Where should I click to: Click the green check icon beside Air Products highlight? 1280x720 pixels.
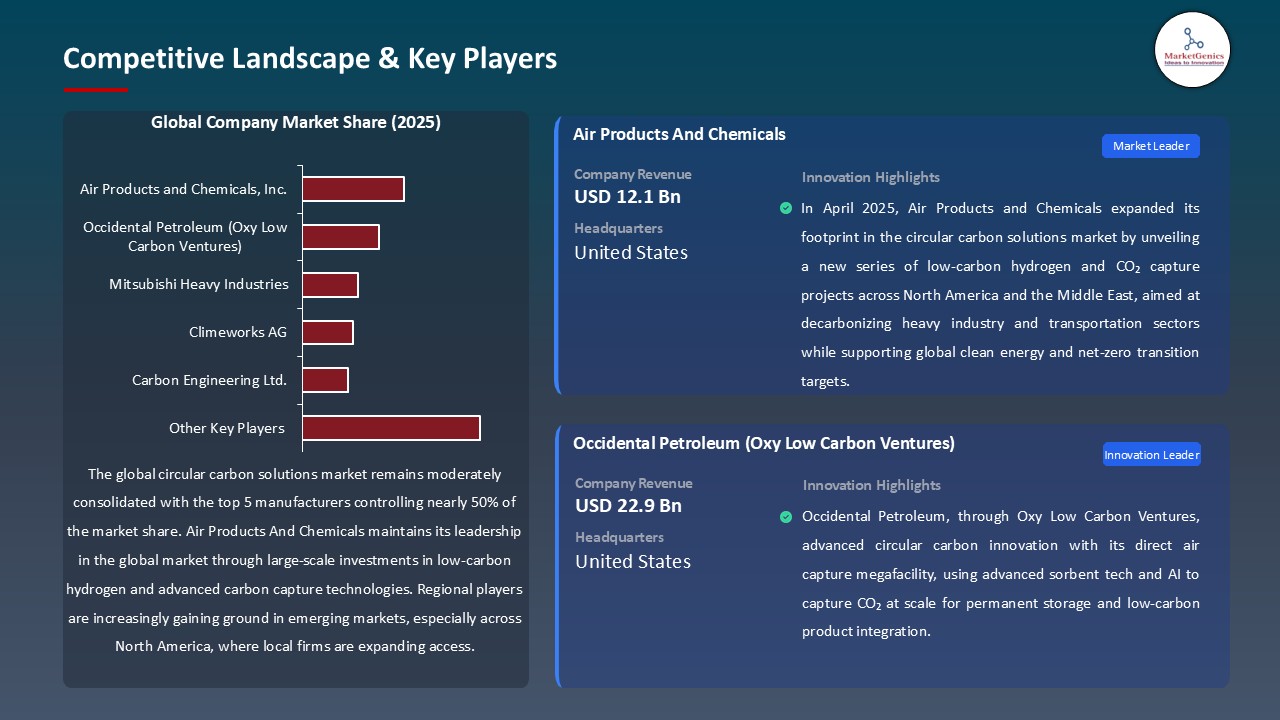pyautogui.click(x=786, y=208)
